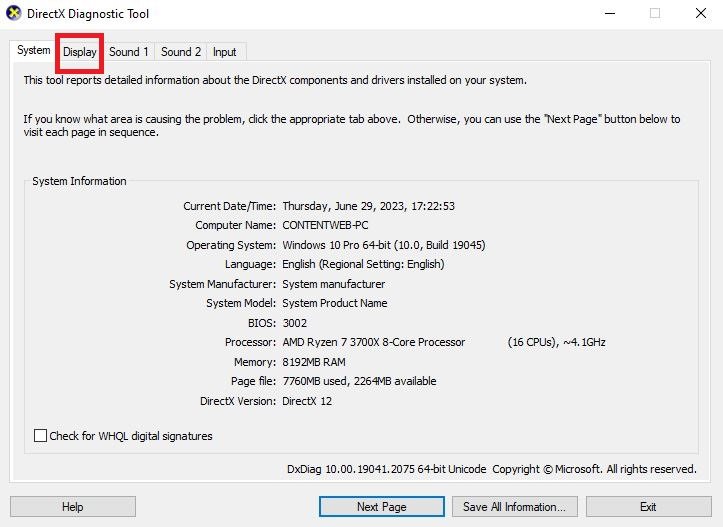723x527 pixels.
Task: Click the DirectX 12 version value
Action: pos(307,401)
